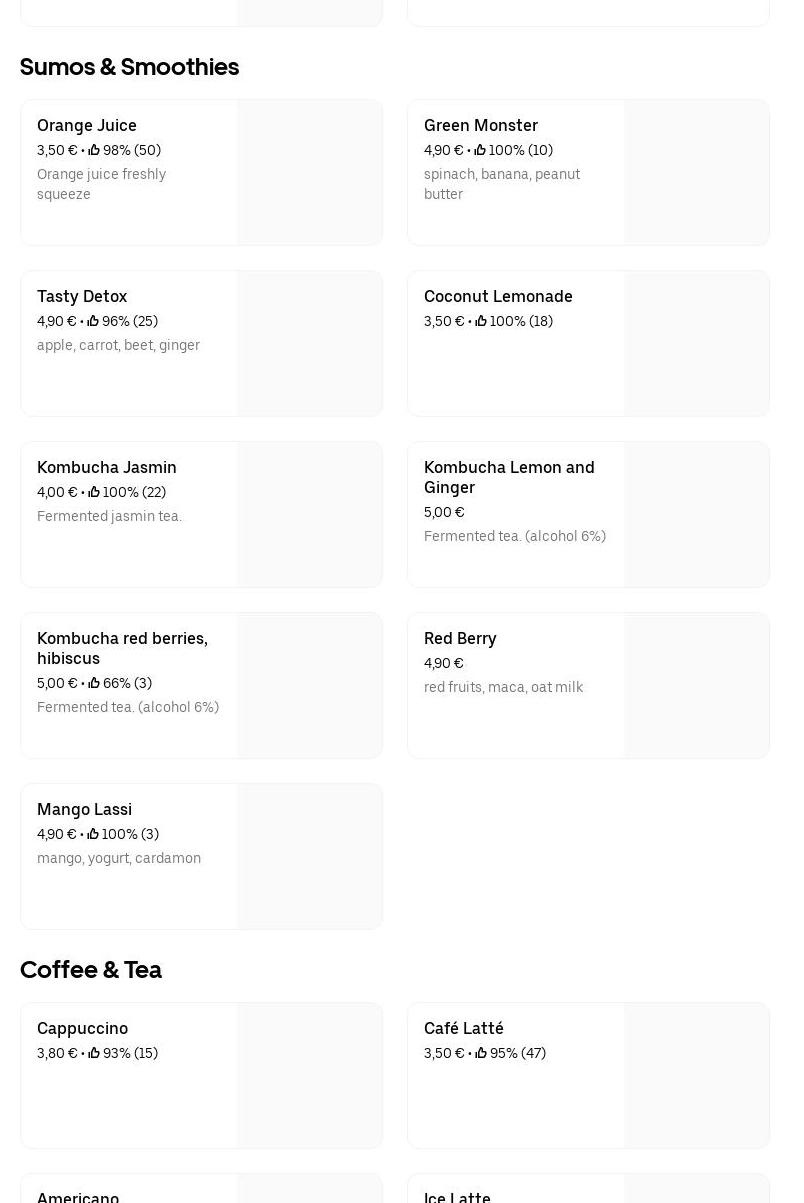Open the Green Monster image placeholder

point(696,172)
